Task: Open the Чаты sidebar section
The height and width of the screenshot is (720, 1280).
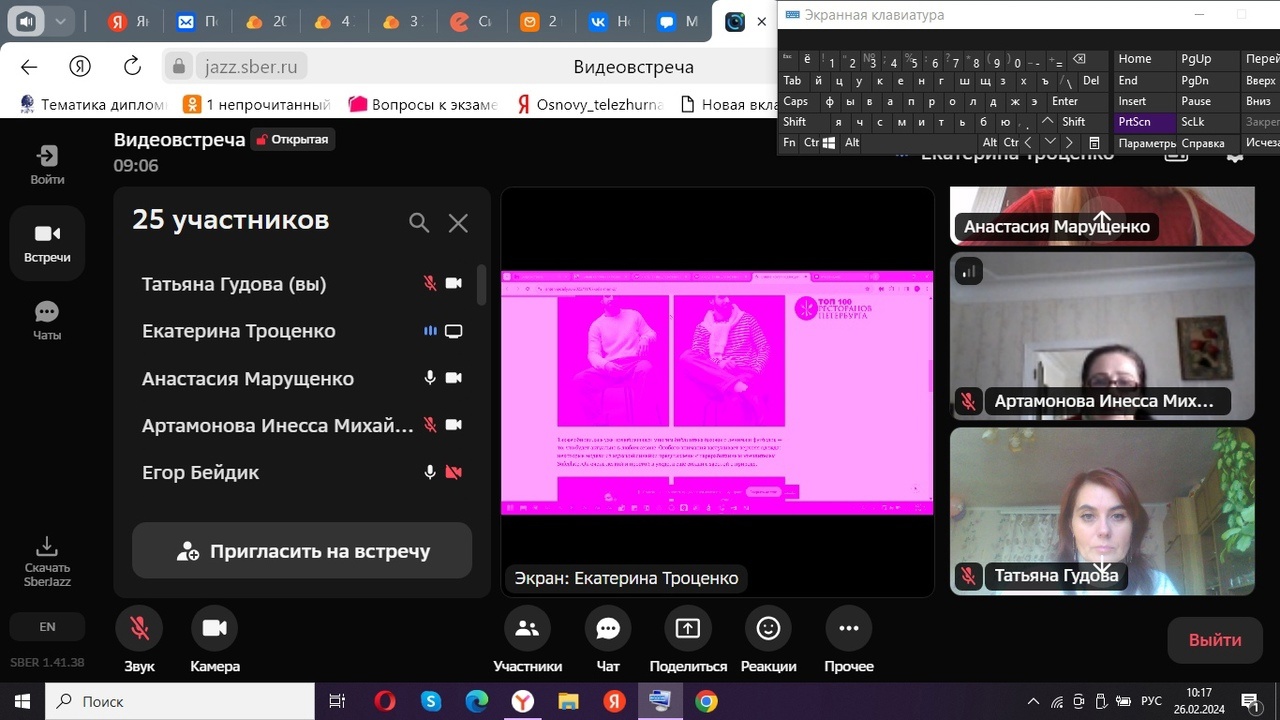Action: tap(47, 321)
